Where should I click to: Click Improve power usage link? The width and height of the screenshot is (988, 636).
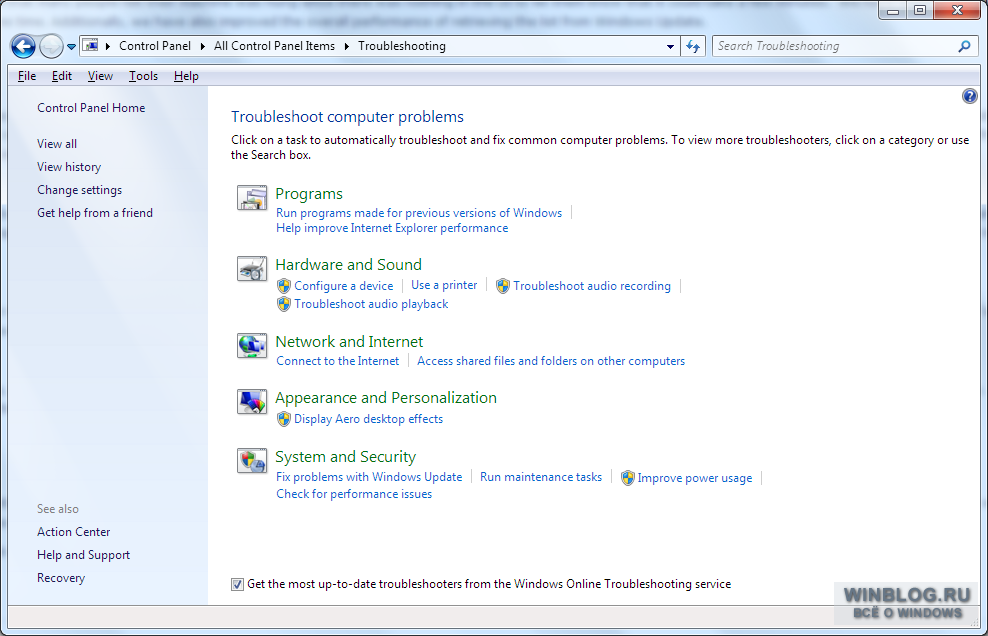pos(695,478)
